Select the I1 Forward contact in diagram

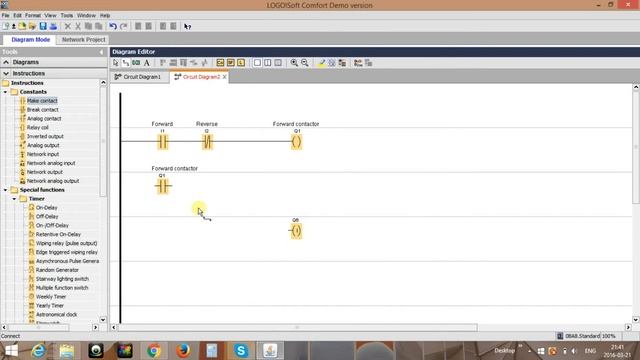163,142
